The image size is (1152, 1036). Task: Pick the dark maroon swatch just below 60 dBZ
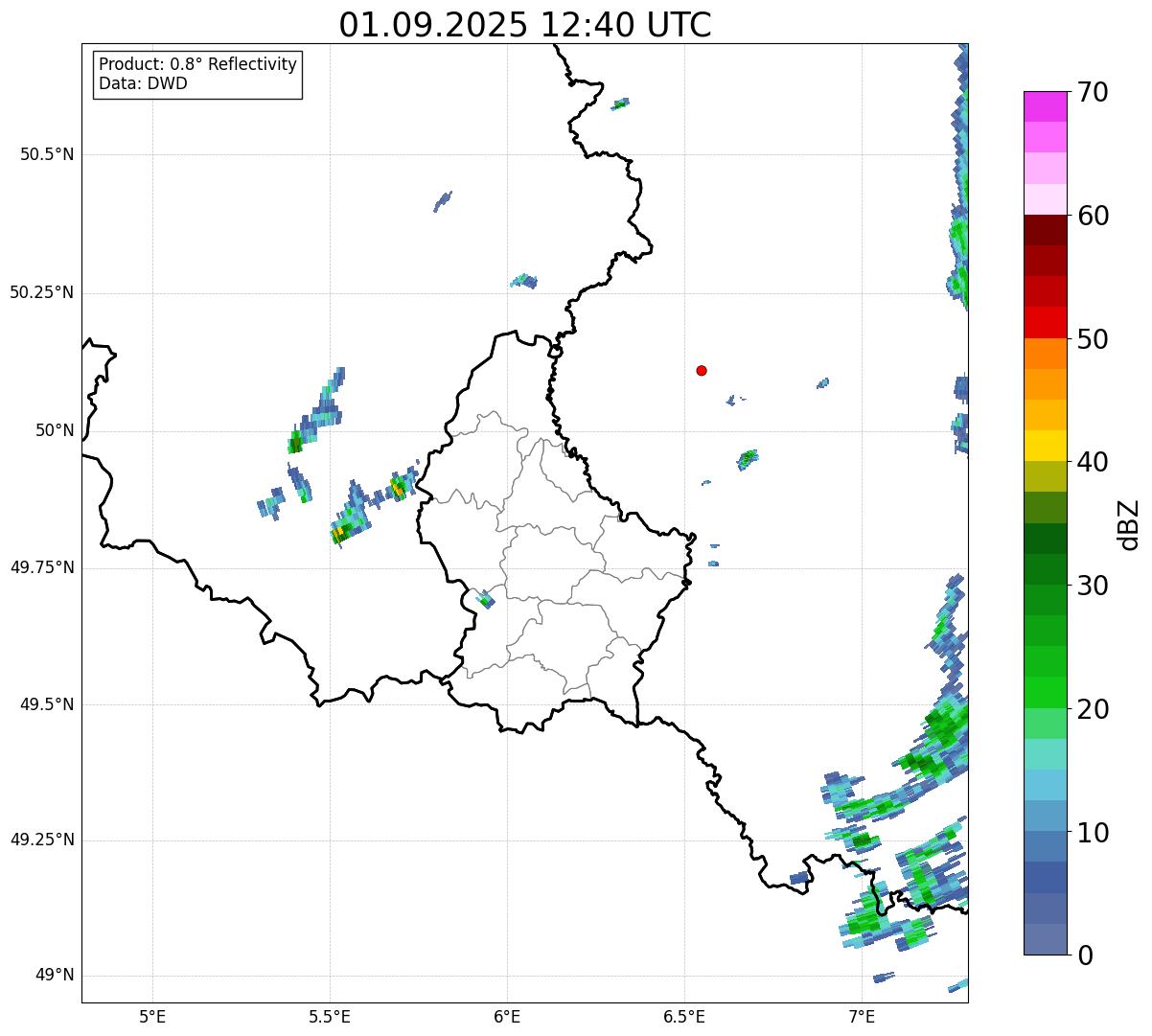[x=1051, y=230]
